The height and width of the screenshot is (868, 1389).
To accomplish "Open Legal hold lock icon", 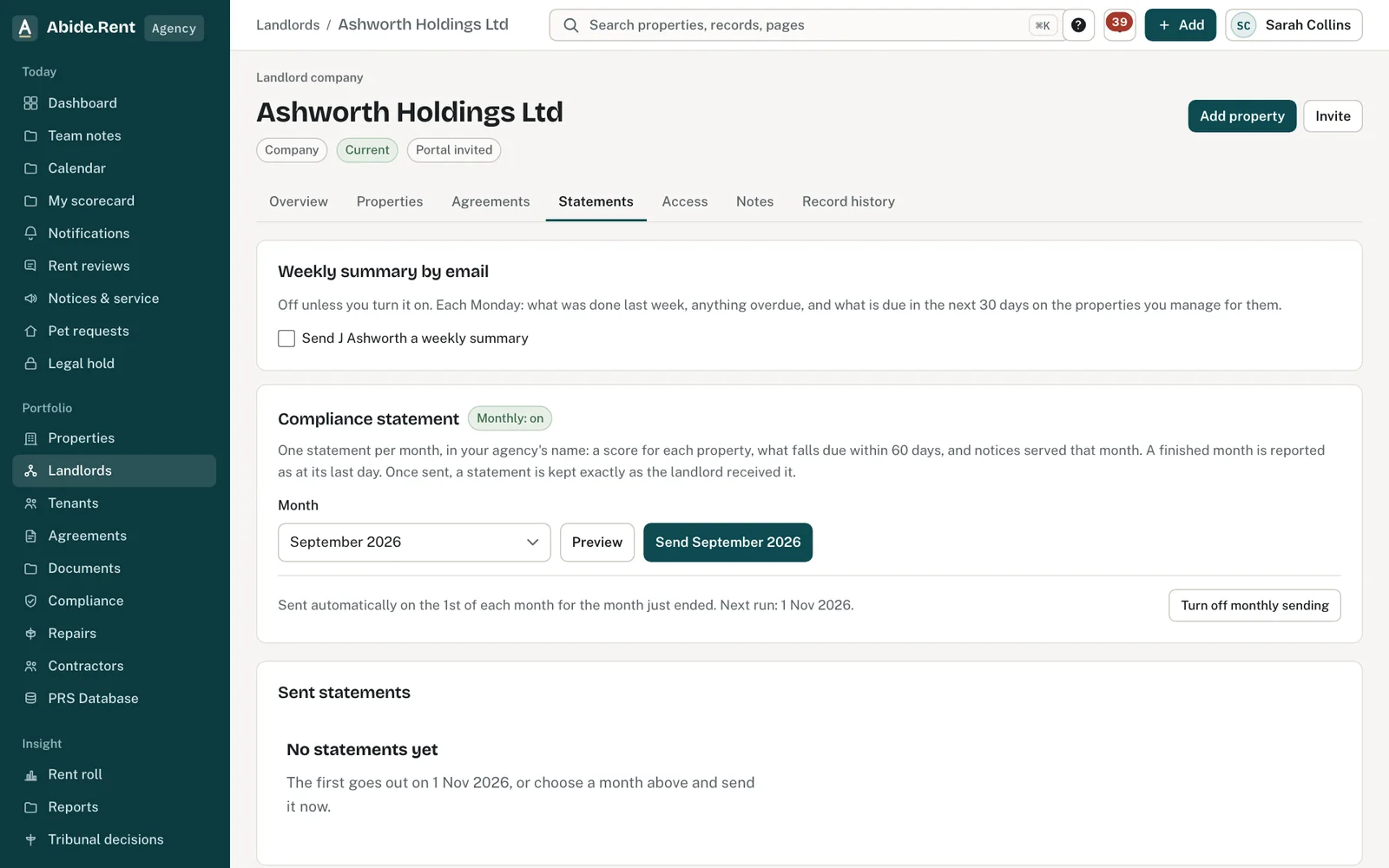I will (x=30, y=364).
